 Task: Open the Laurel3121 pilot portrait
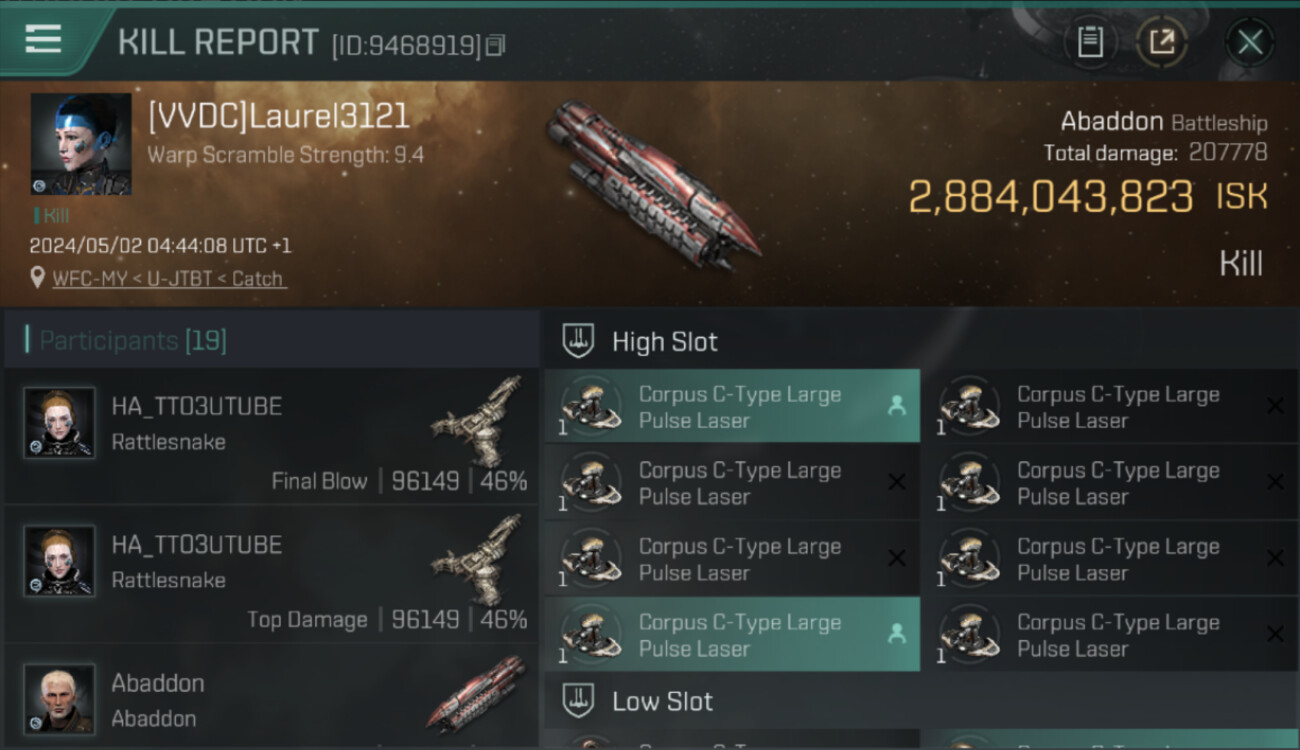81,144
